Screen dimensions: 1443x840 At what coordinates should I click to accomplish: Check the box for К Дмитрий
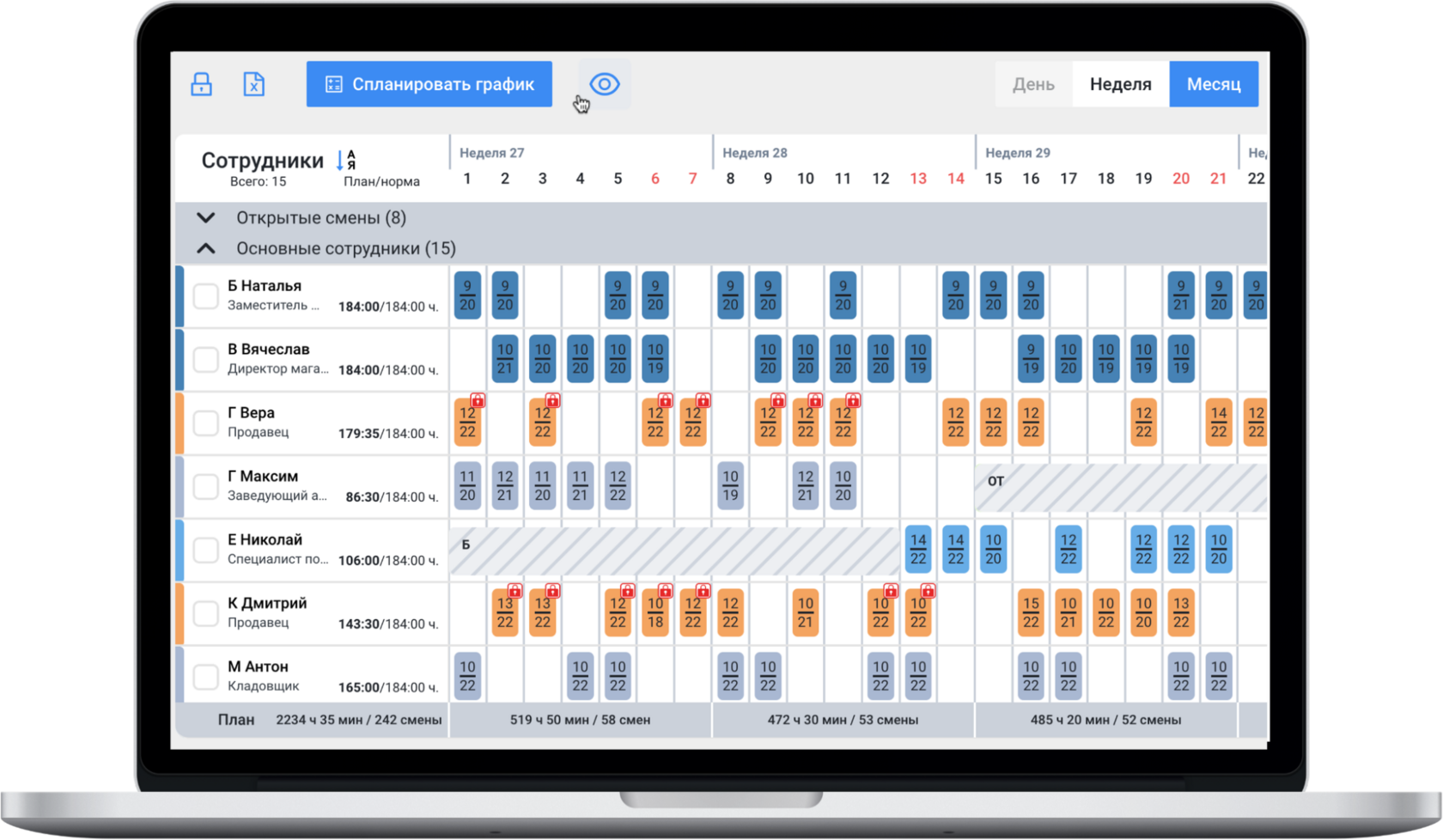205,614
